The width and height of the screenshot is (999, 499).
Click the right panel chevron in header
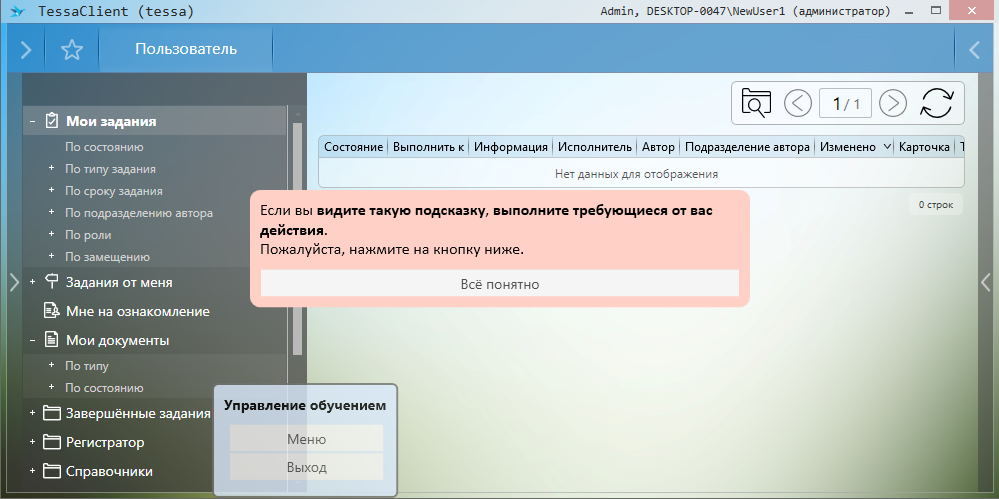975,50
